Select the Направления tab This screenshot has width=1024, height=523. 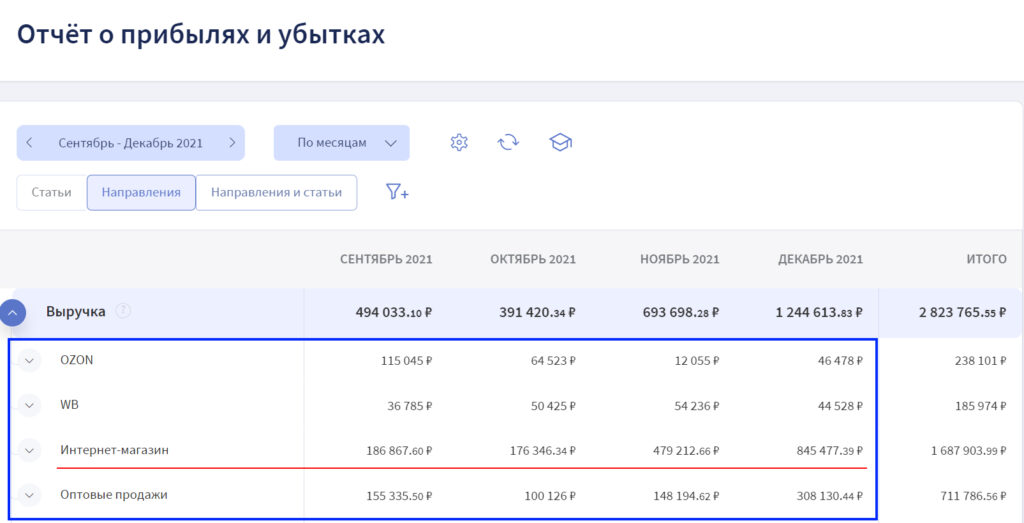click(x=141, y=192)
